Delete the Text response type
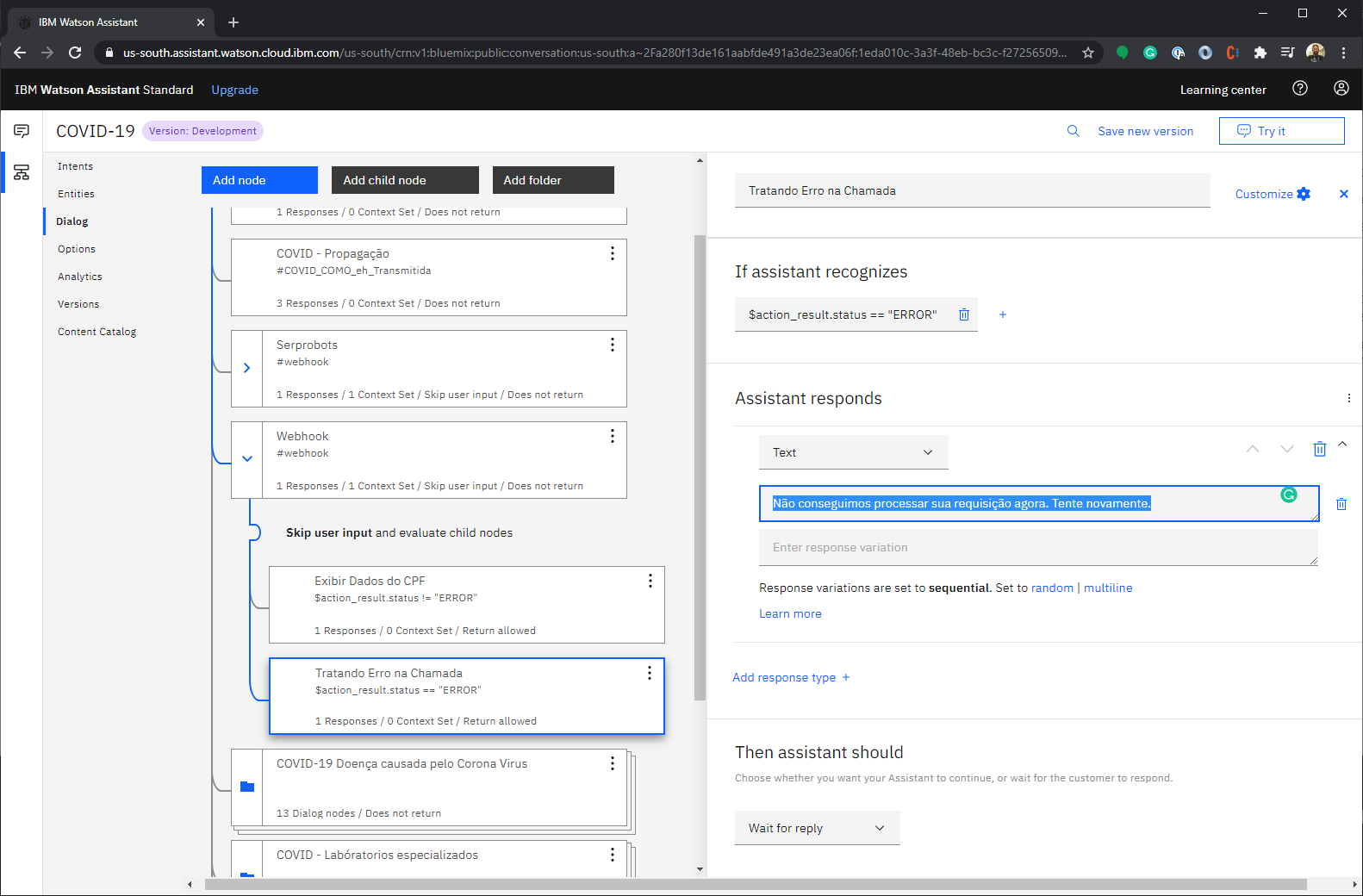Viewport: 1363px width, 896px height. click(x=1319, y=449)
